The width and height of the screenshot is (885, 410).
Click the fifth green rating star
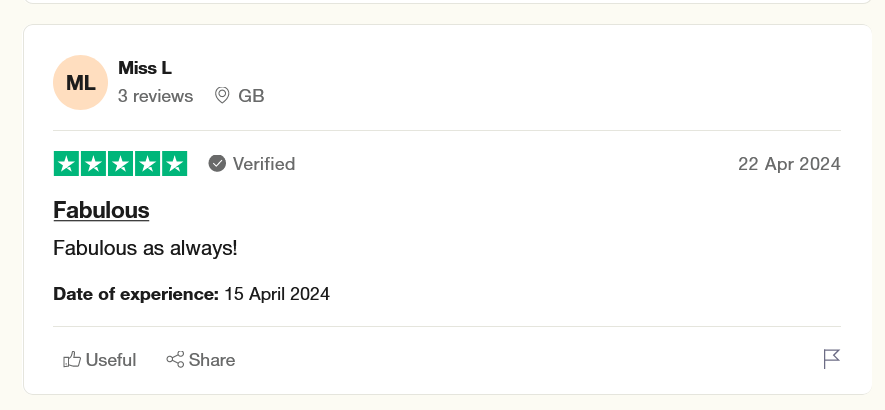pyautogui.click(x=174, y=164)
